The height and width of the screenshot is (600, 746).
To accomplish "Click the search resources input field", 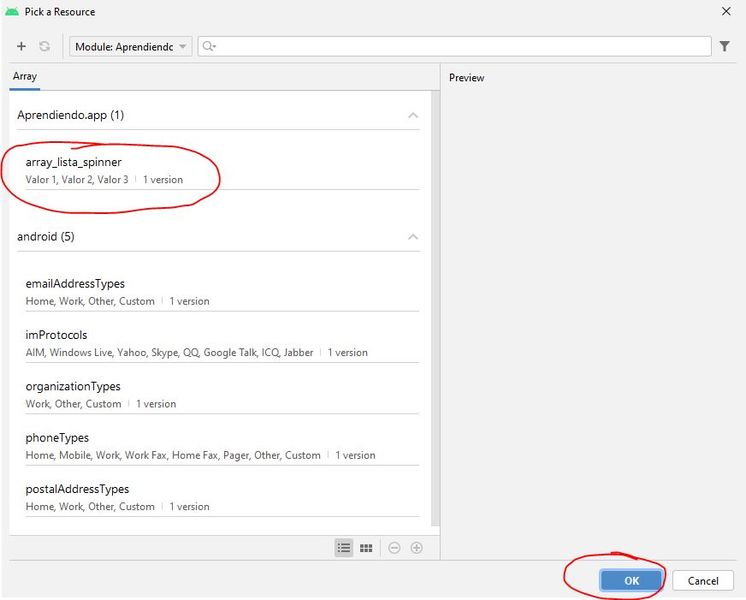I will [454, 46].
